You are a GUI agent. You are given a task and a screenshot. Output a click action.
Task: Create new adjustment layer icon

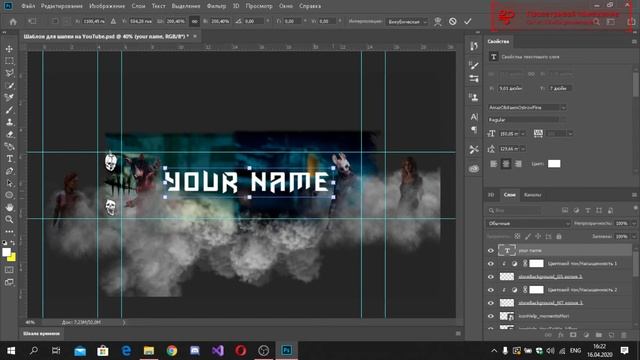click(x=586, y=335)
